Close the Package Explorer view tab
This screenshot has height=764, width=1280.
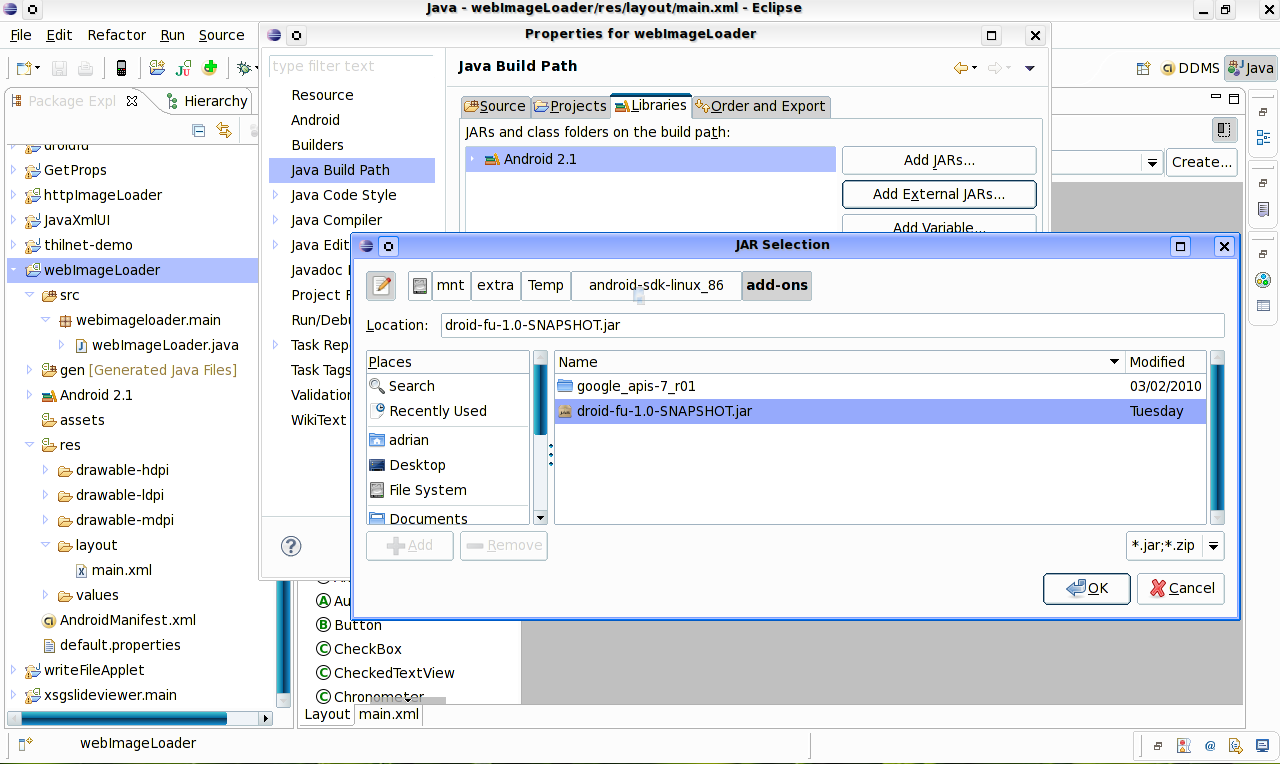[132, 101]
